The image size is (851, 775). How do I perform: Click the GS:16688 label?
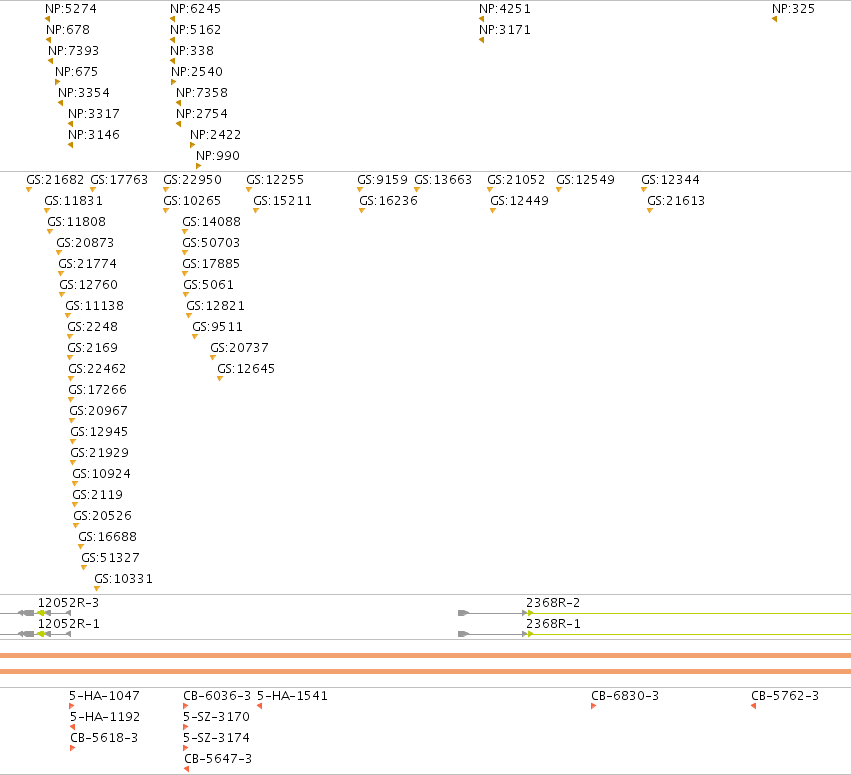click(107, 537)
